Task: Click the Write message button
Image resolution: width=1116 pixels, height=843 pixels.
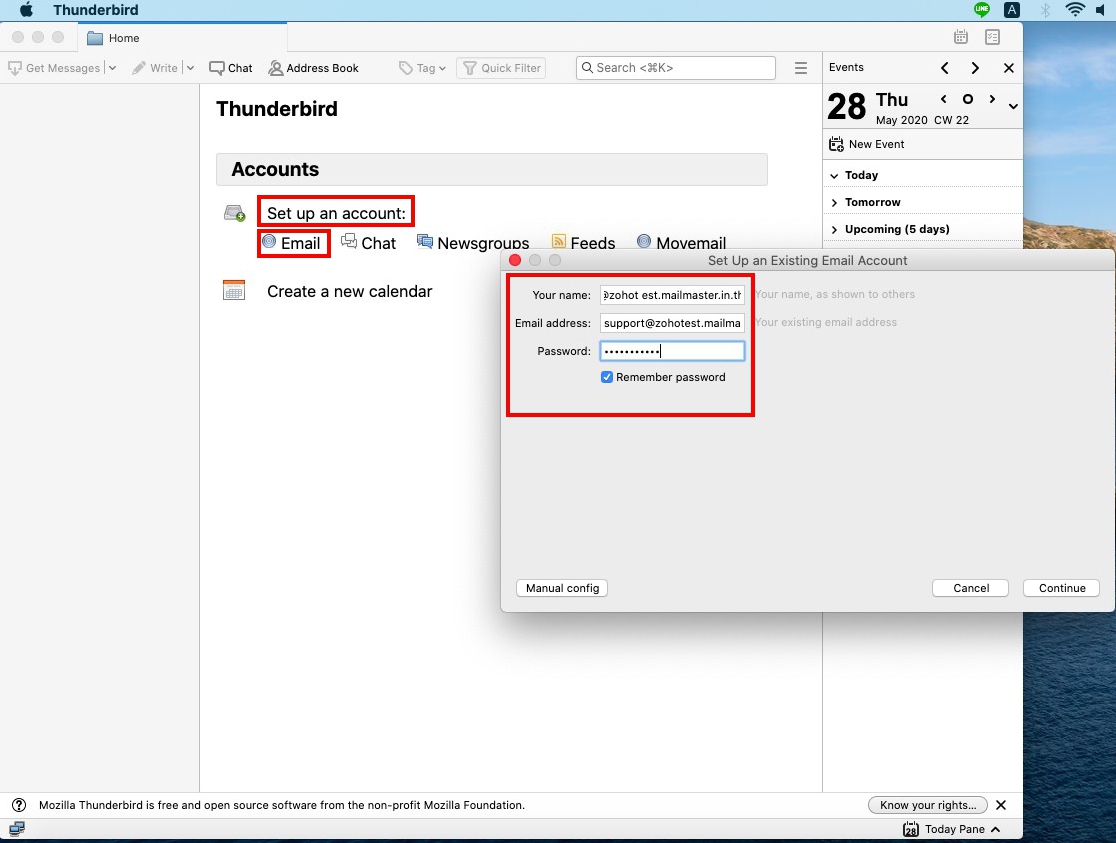Action: pos(155,68)
